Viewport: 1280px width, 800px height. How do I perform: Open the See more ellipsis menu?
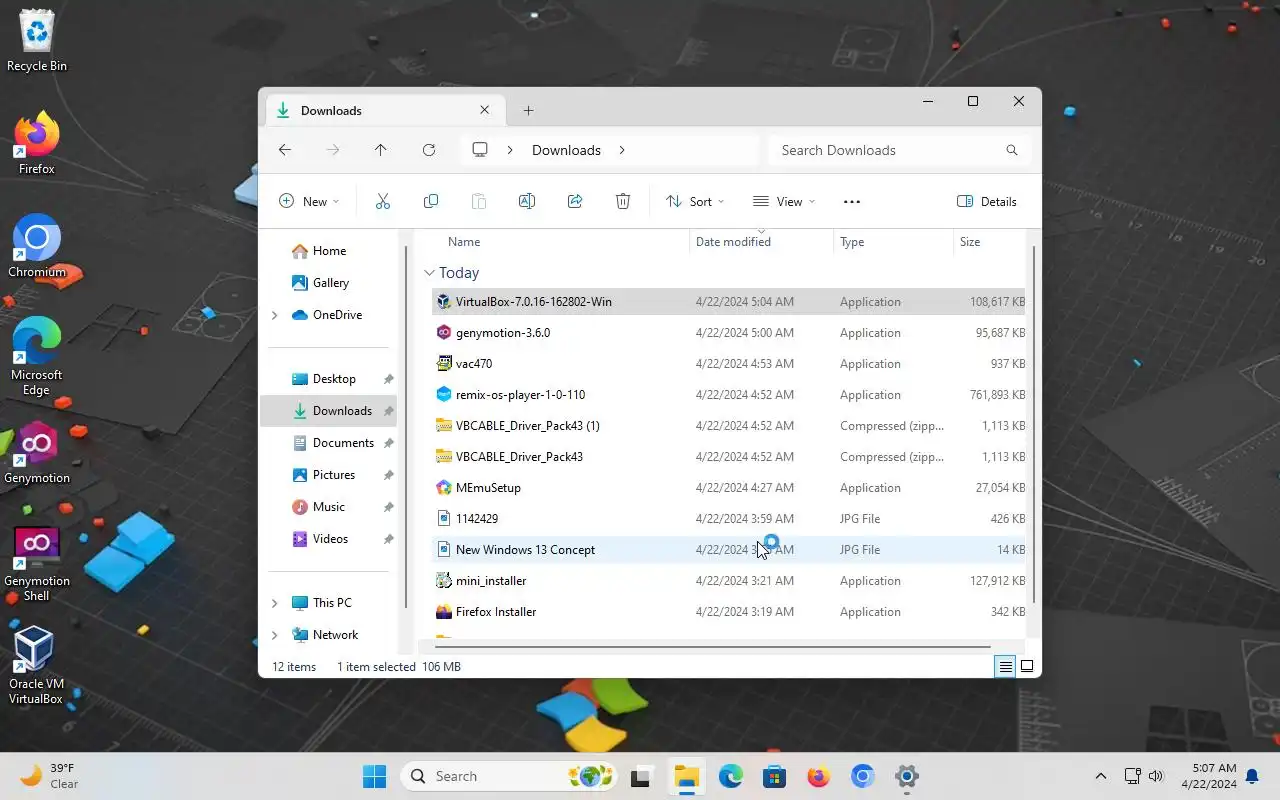[x=852, y=201]
